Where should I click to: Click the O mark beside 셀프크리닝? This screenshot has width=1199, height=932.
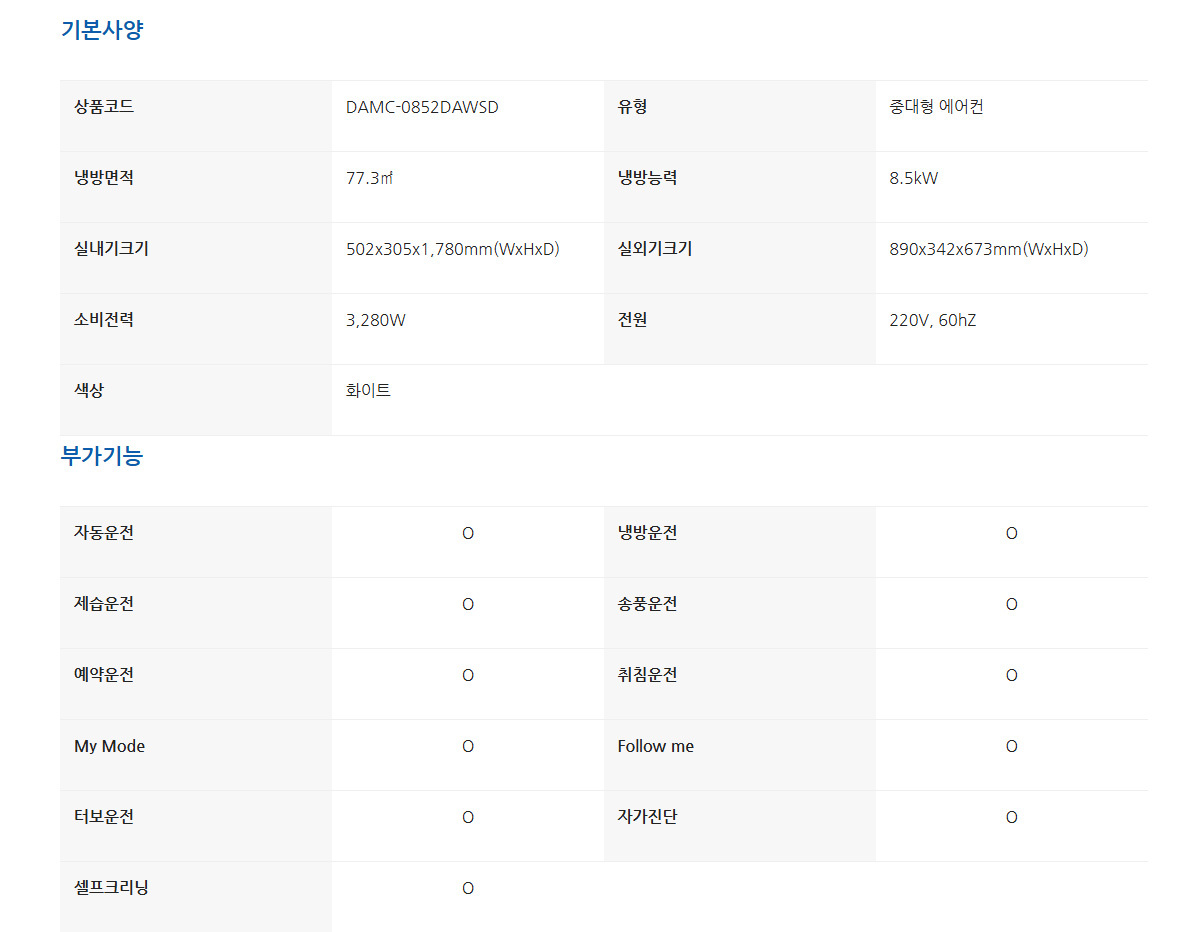point(468,889)
